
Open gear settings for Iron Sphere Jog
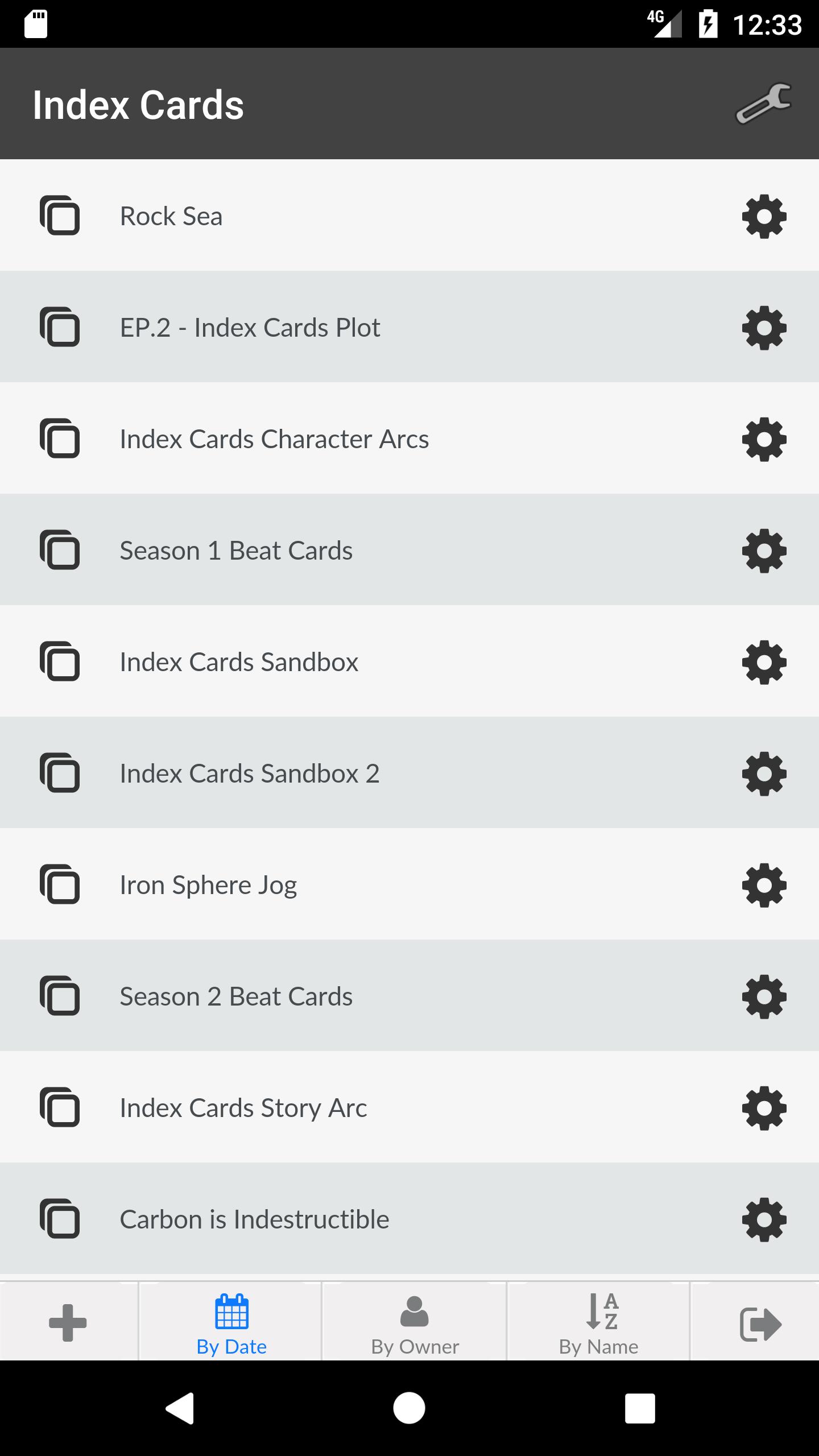(x=764, y=885)
